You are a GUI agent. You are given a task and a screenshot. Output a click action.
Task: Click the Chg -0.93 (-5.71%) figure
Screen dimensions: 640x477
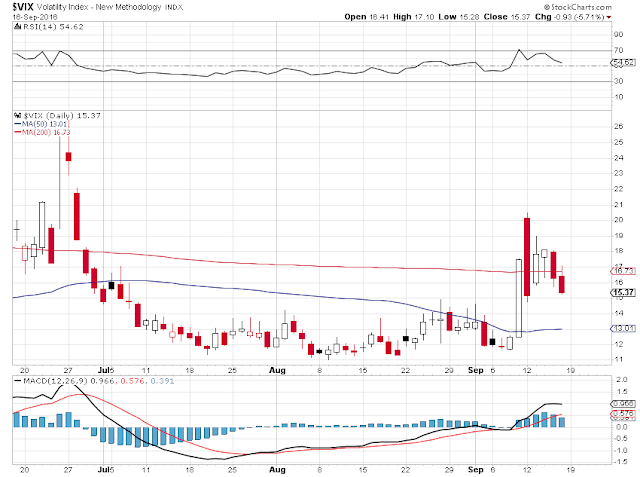pyautogui.click(x=569, y=17)
